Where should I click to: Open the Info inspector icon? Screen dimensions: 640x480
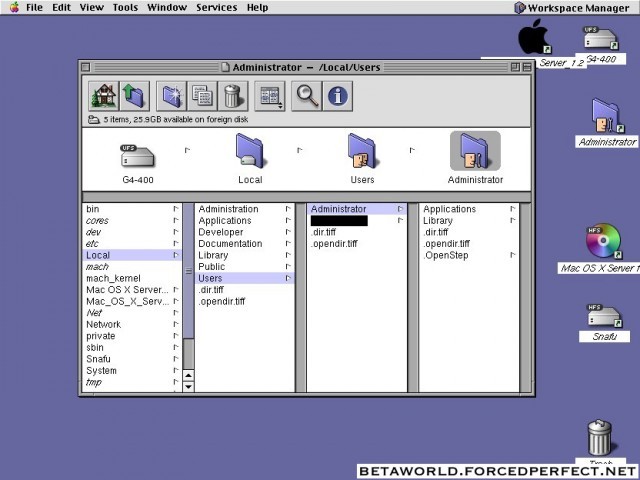338,96
